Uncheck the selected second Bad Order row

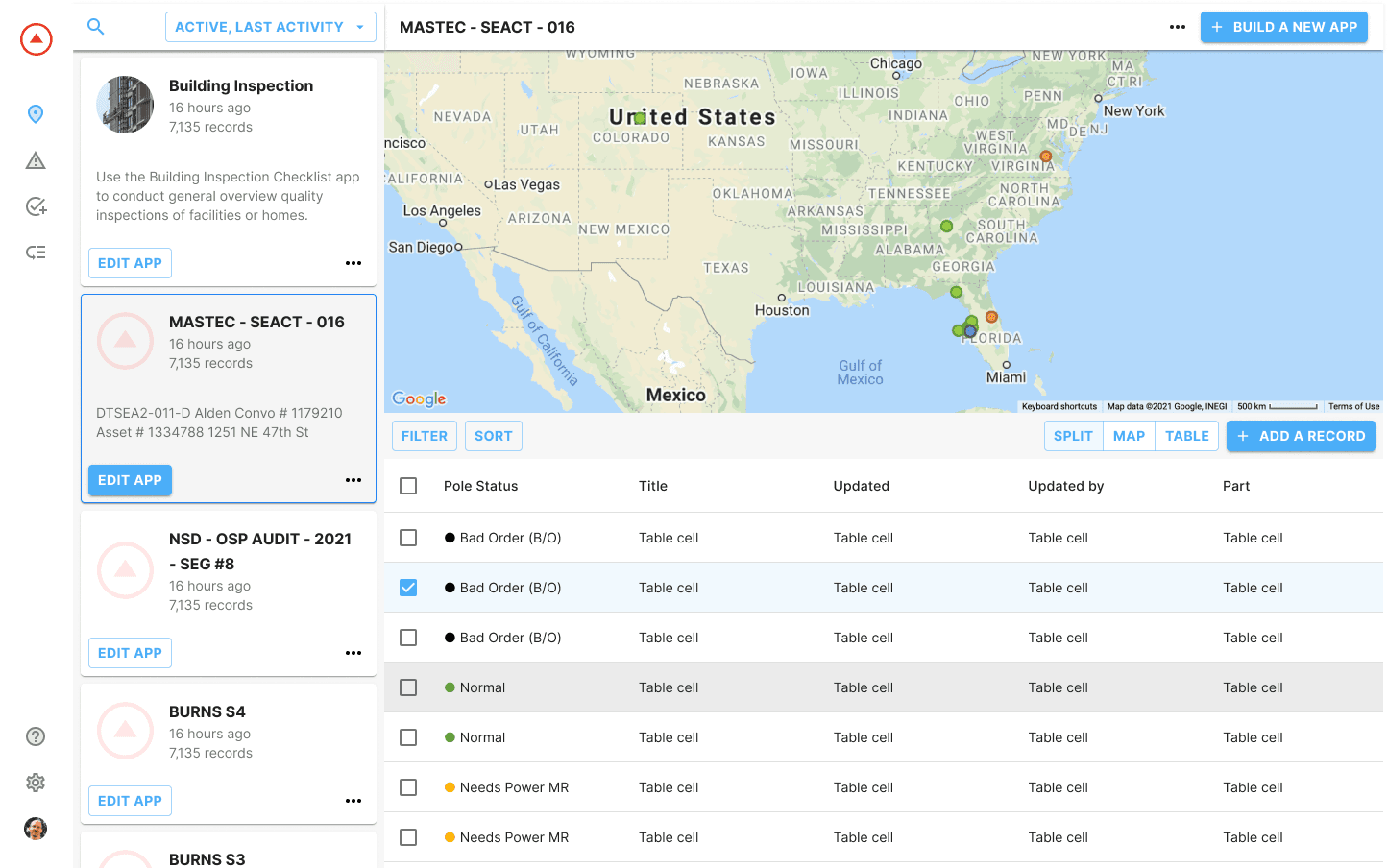408,588
